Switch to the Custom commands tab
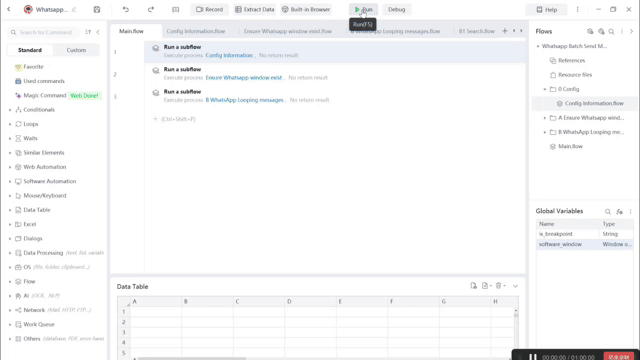 click(x=76, y=50)
